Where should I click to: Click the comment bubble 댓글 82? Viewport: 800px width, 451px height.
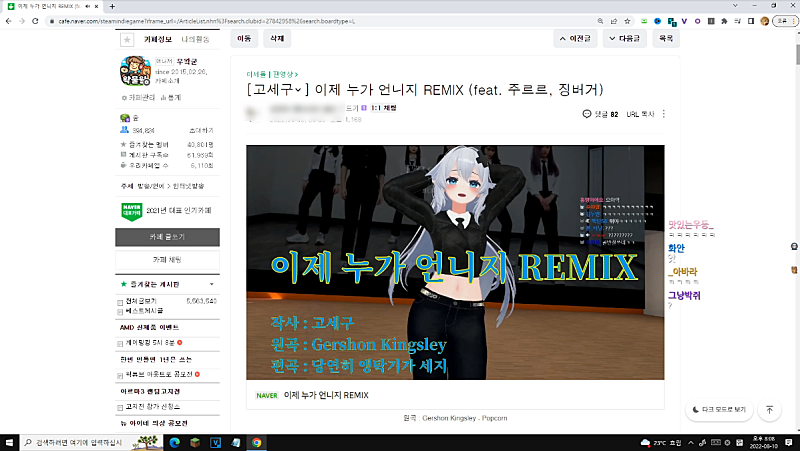tap(600, 114)
